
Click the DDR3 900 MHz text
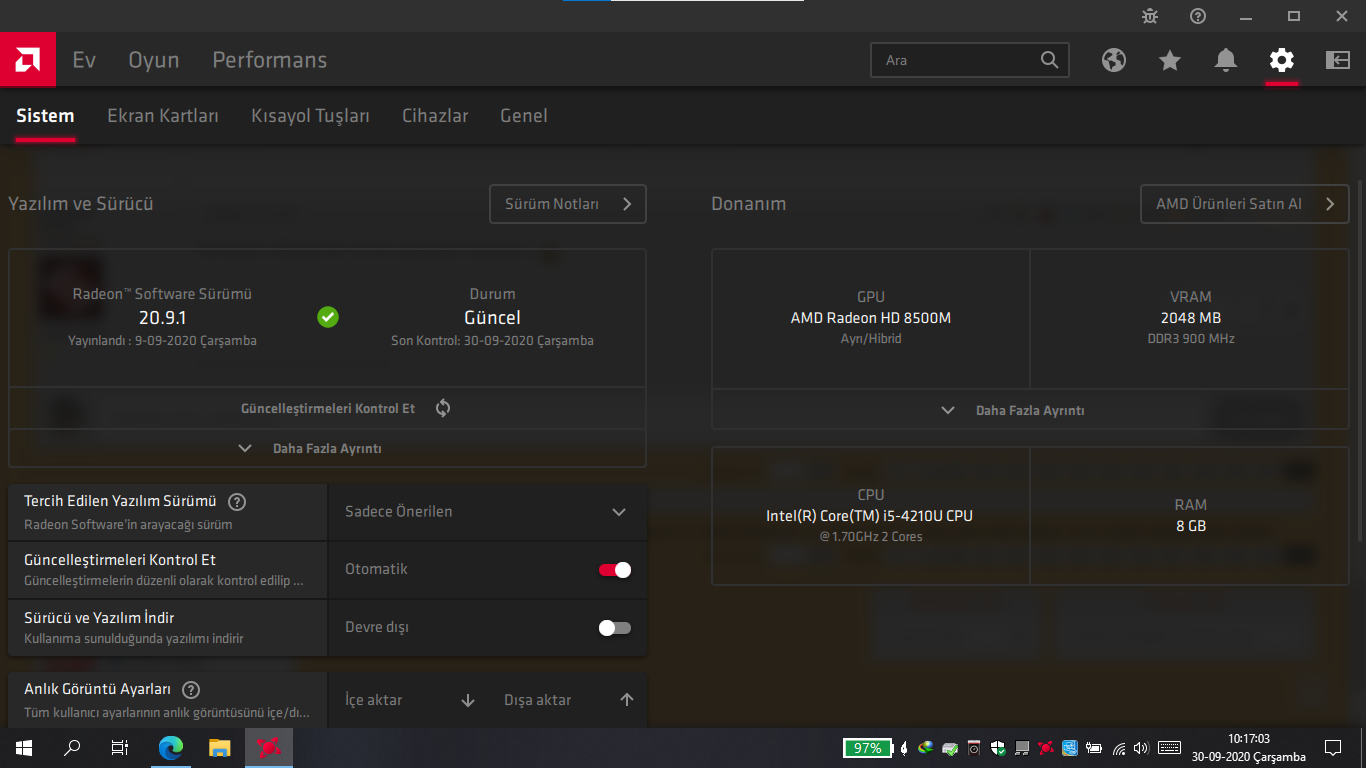point(1191,339)
